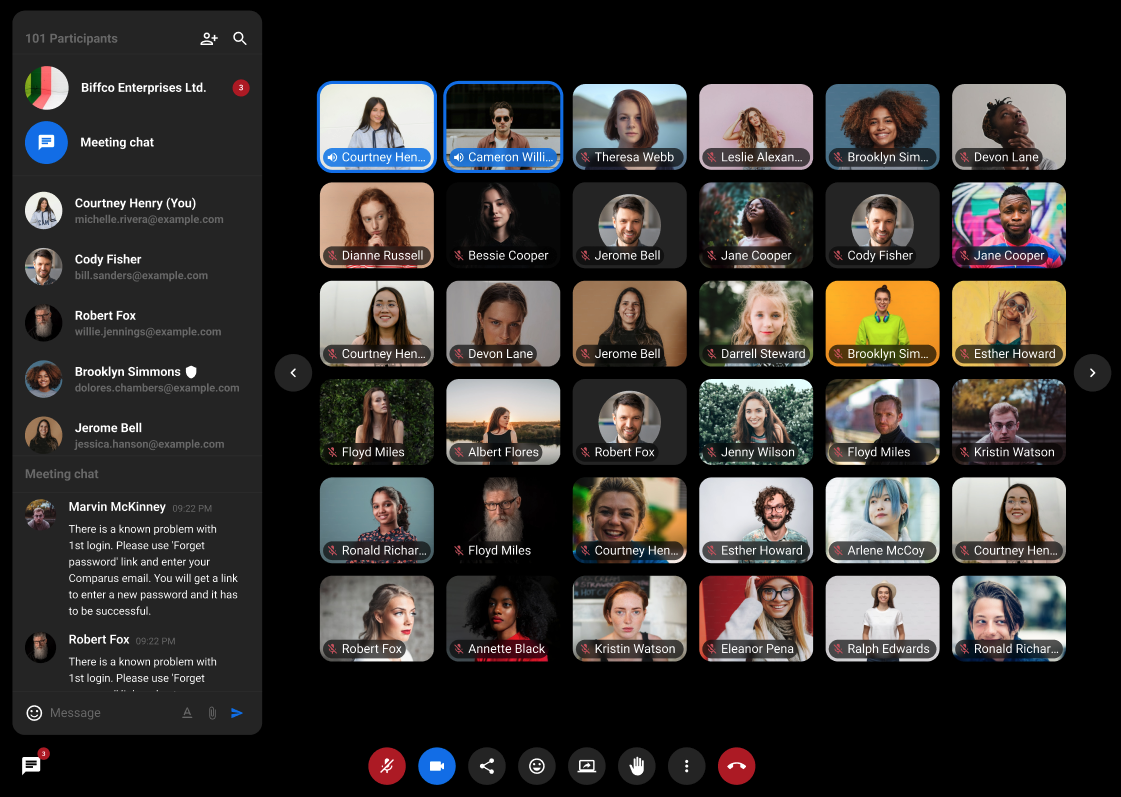
Task: Select the Arlene McCoy video tile
Action: (882, 520)
